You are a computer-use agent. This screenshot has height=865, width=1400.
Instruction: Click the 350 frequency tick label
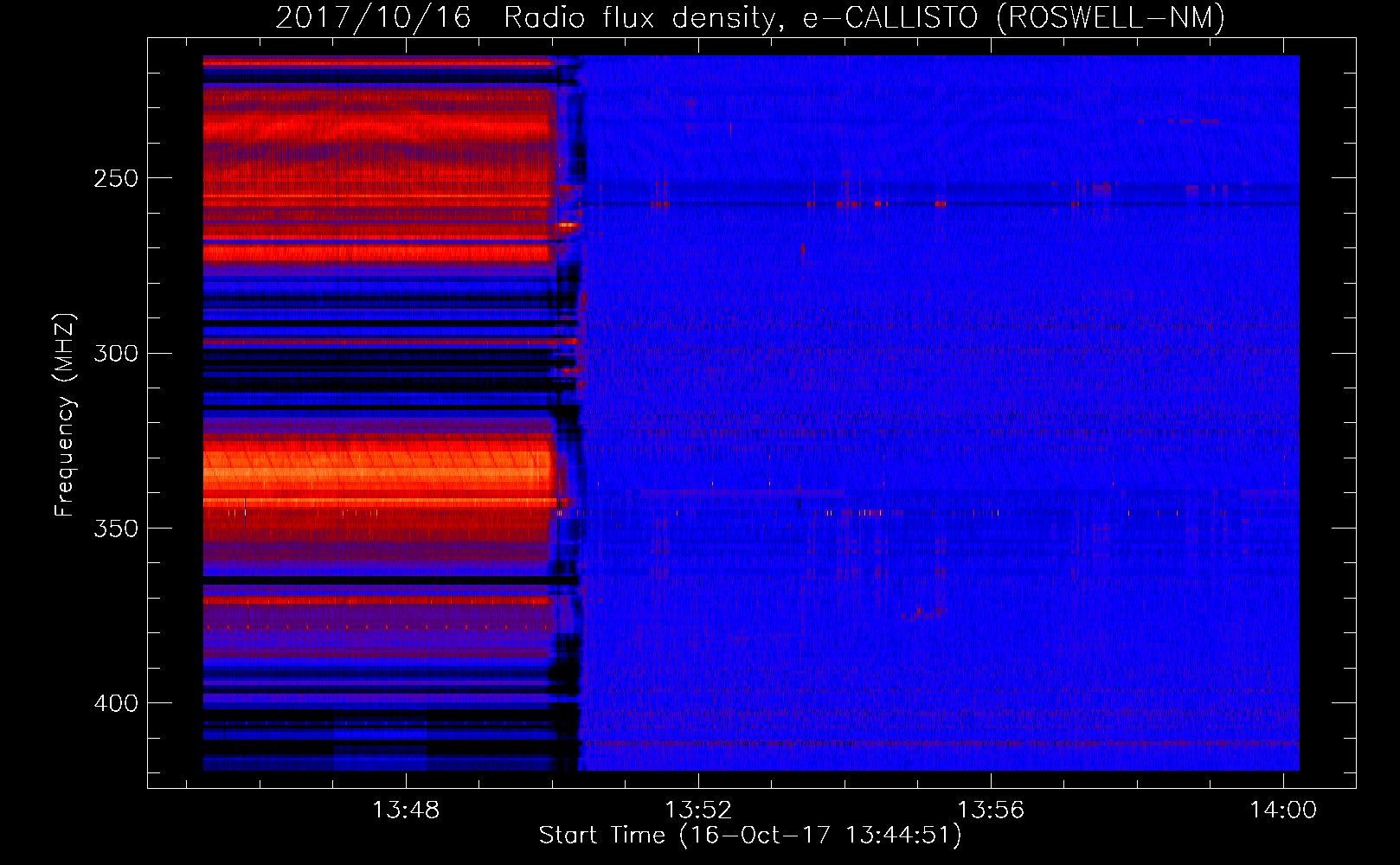pos(116,529)
